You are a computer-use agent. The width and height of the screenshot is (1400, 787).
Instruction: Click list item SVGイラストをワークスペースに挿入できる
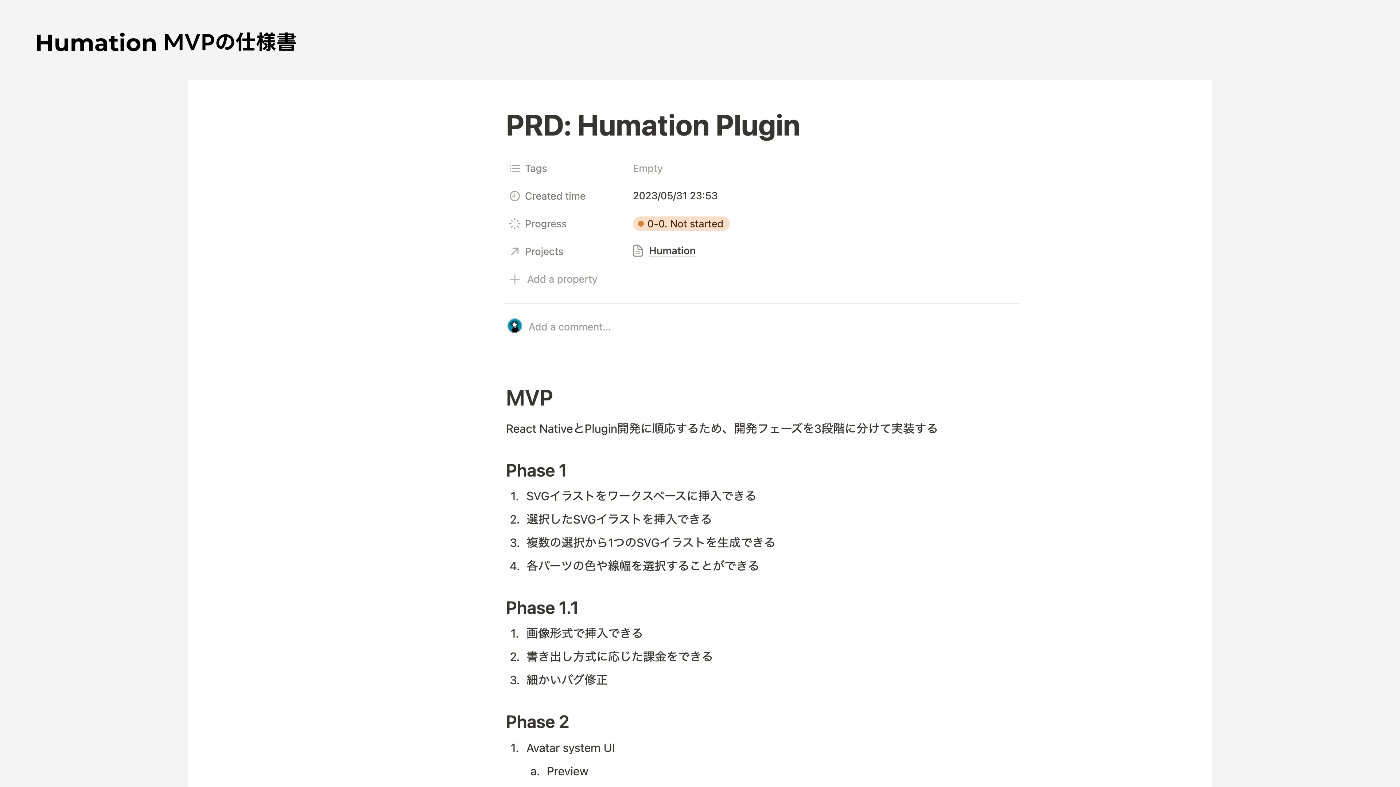[x=641, y=496]
